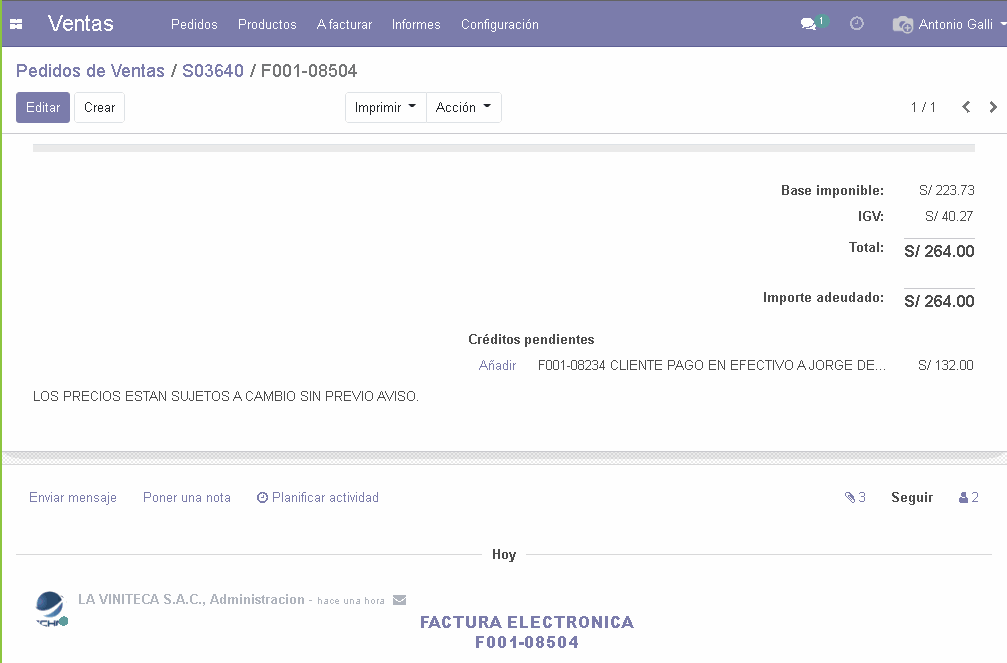
Task: Click the envelope icon next to LA VINITECA message
Action: [x=399, y=599]
